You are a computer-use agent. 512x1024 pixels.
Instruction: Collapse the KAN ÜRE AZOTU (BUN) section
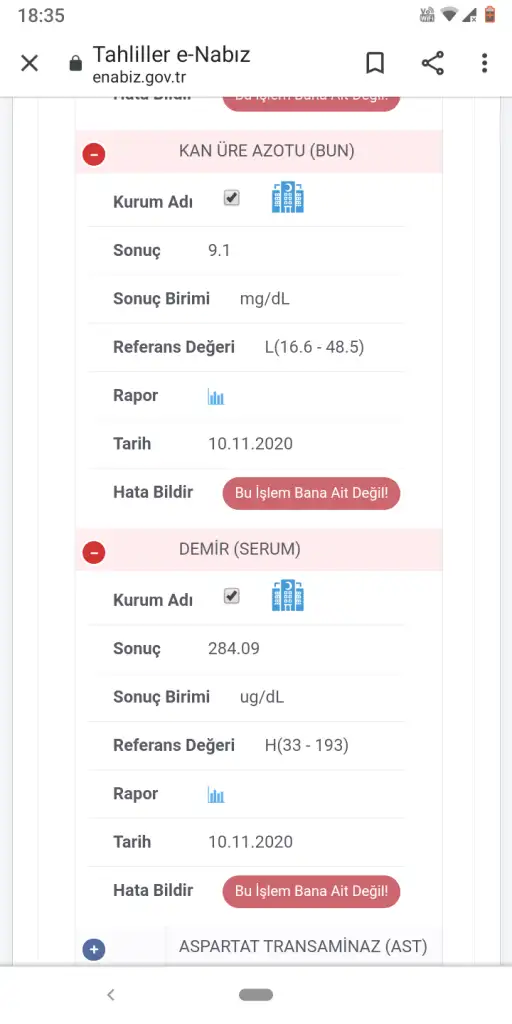pos(94,154)
